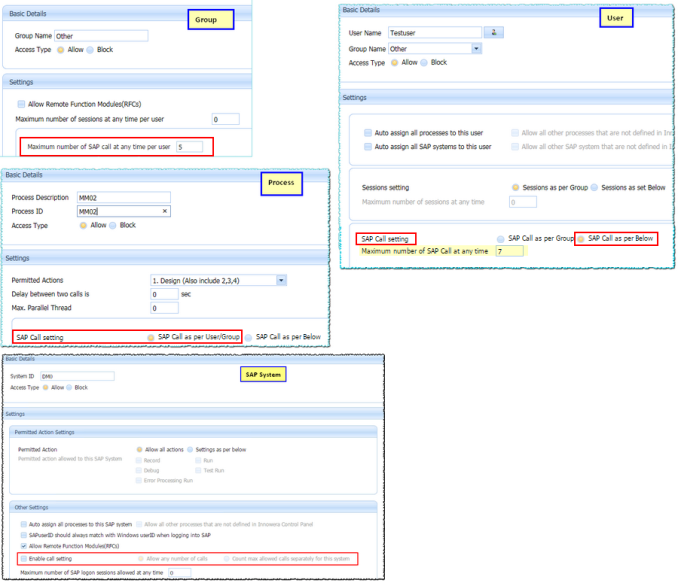The height and width of the screenshot is (583, 678).
Task: Select SAP Call as per User/Group in Process
Action: click(150, 337)
